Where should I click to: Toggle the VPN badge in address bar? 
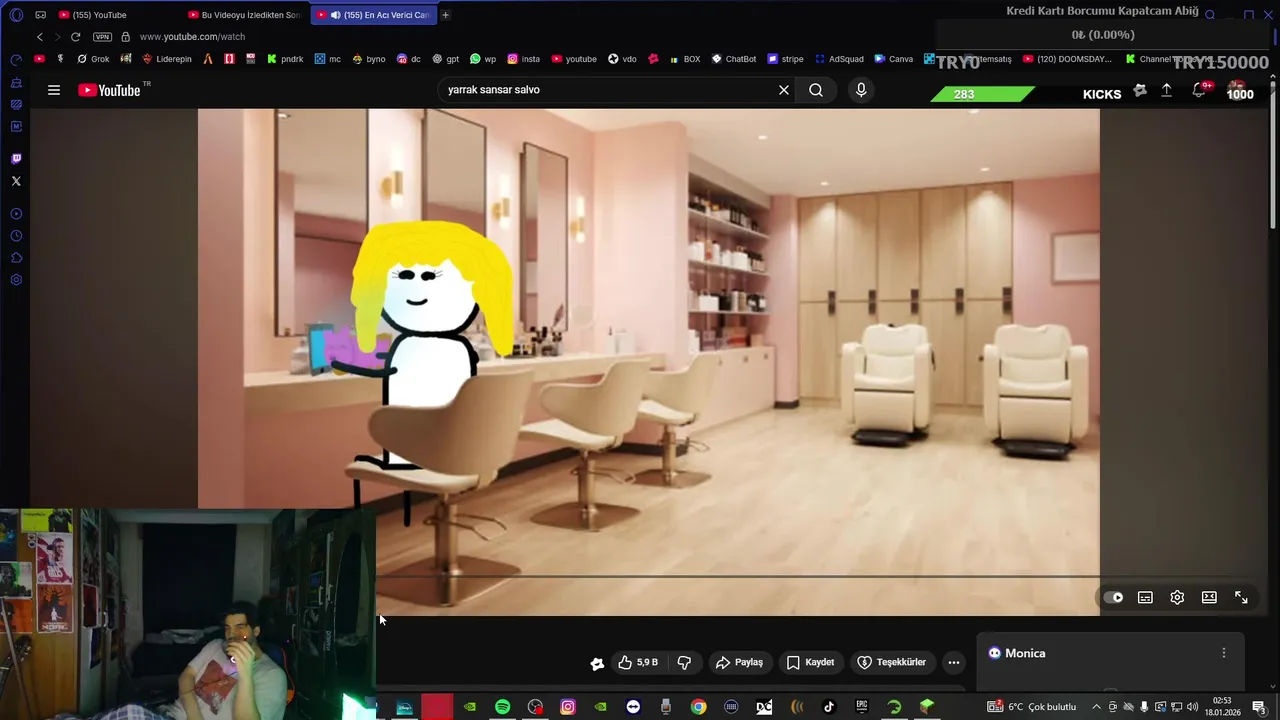point(102,37)
